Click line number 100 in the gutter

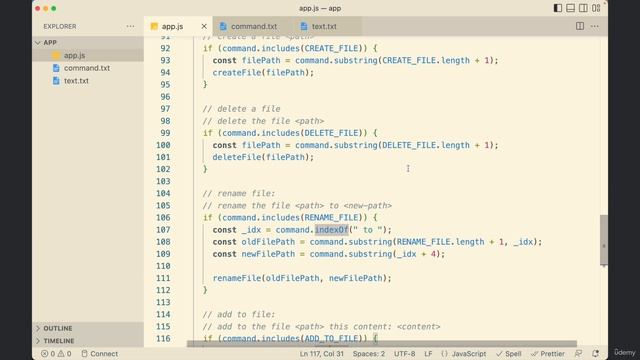pos(163,145)
